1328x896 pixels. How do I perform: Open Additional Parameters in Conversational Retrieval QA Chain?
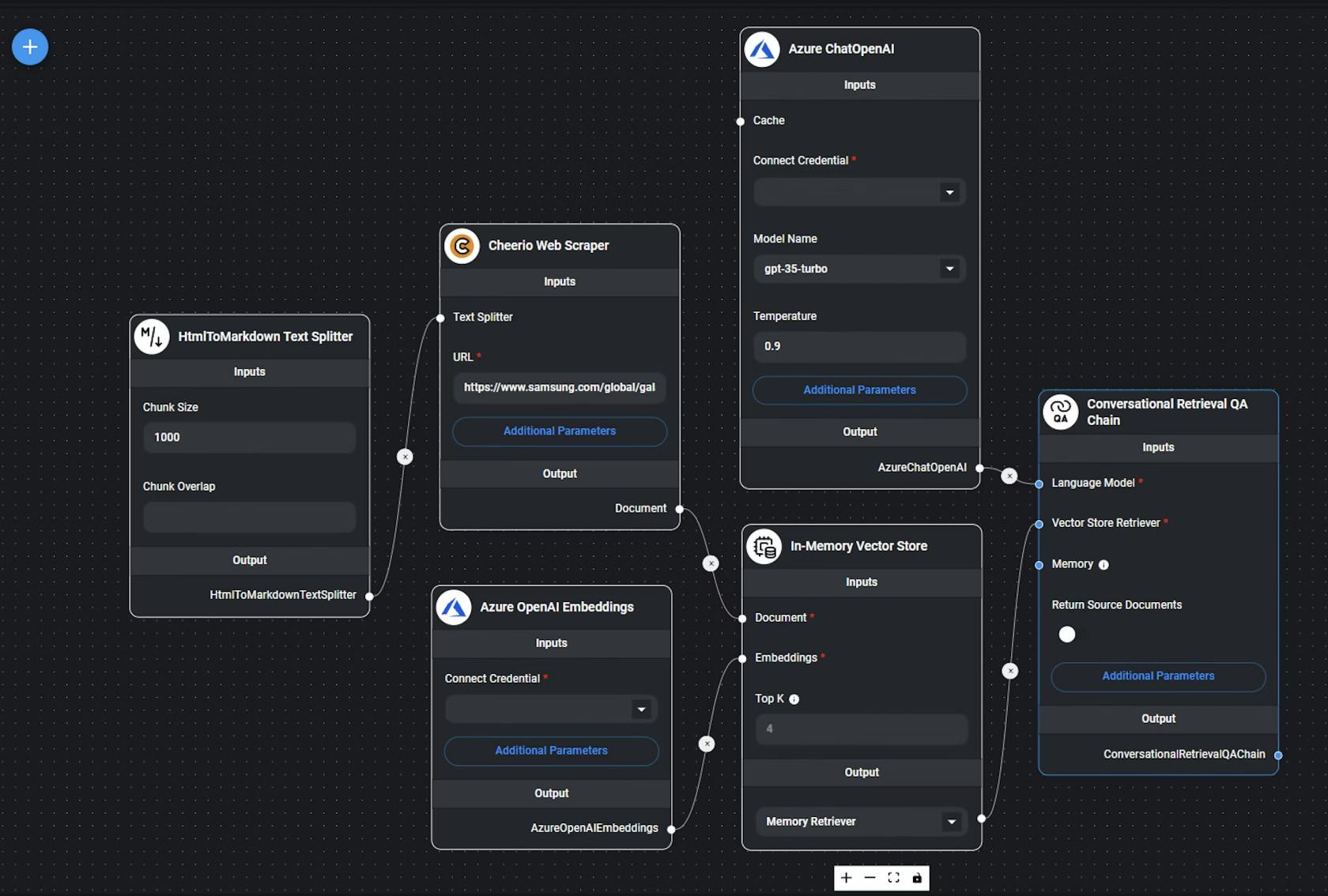[x=1158, y=676]
